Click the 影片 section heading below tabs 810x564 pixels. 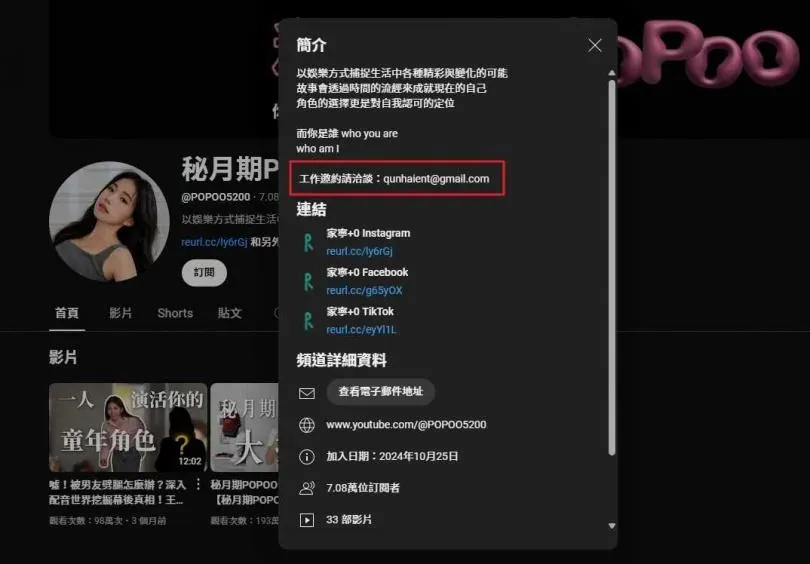63,357
